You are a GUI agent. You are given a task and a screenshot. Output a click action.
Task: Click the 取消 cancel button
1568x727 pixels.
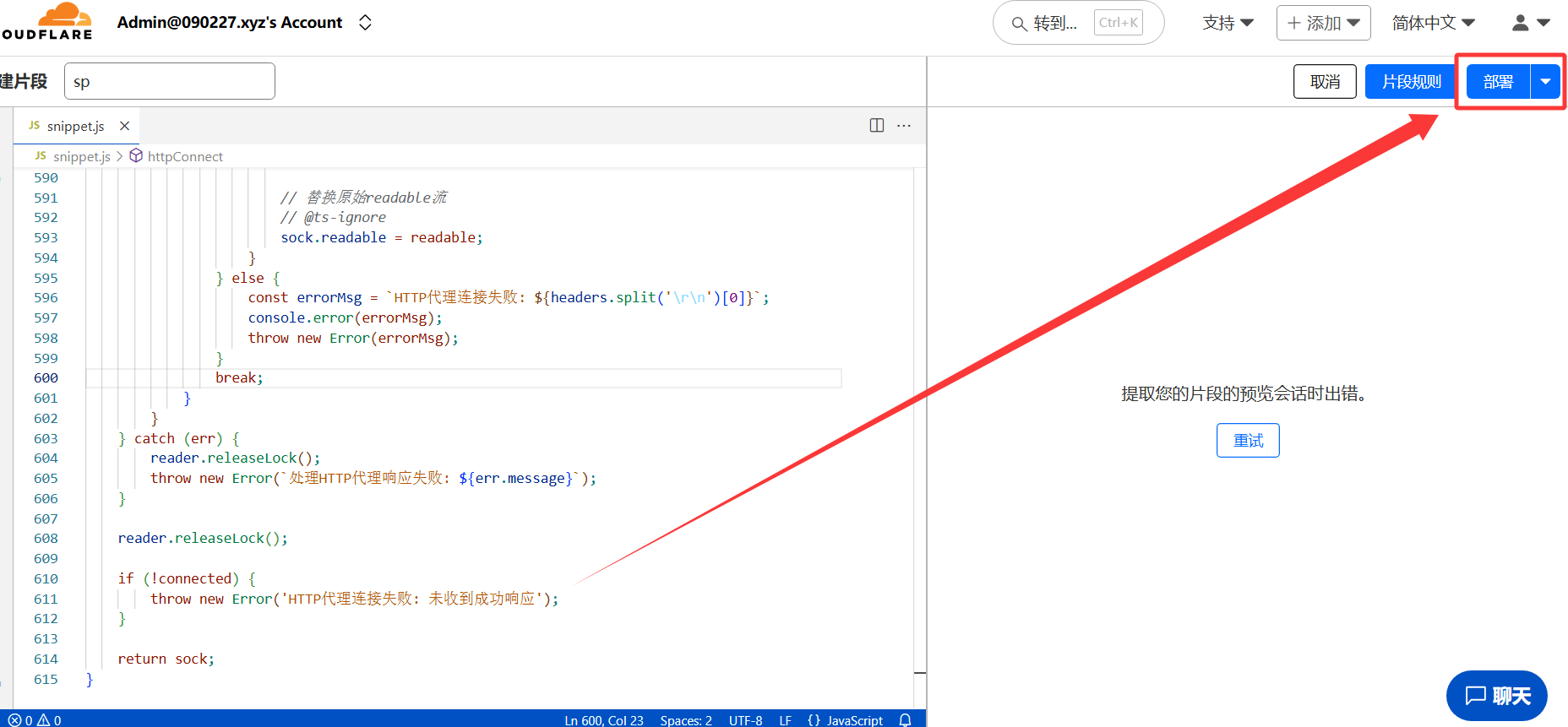(1325, 82)
